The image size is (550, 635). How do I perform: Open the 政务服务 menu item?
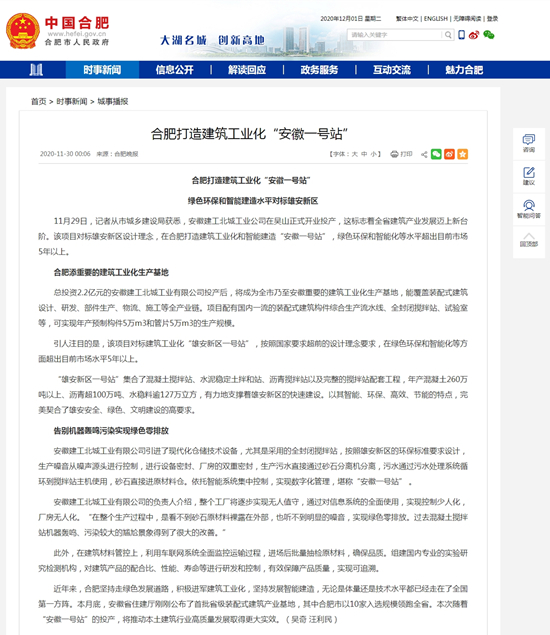[x=319, y=70]
